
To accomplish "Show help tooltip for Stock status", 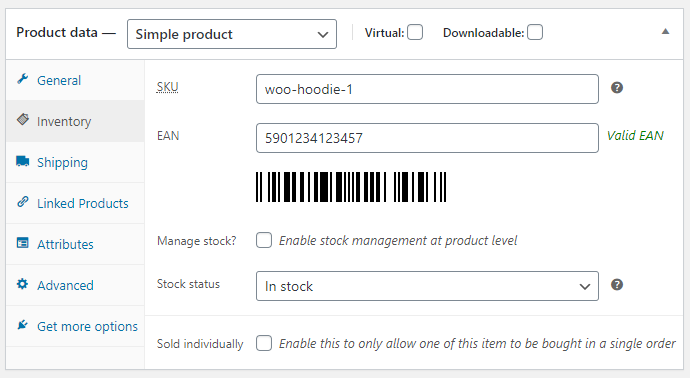I will [617, 285].
